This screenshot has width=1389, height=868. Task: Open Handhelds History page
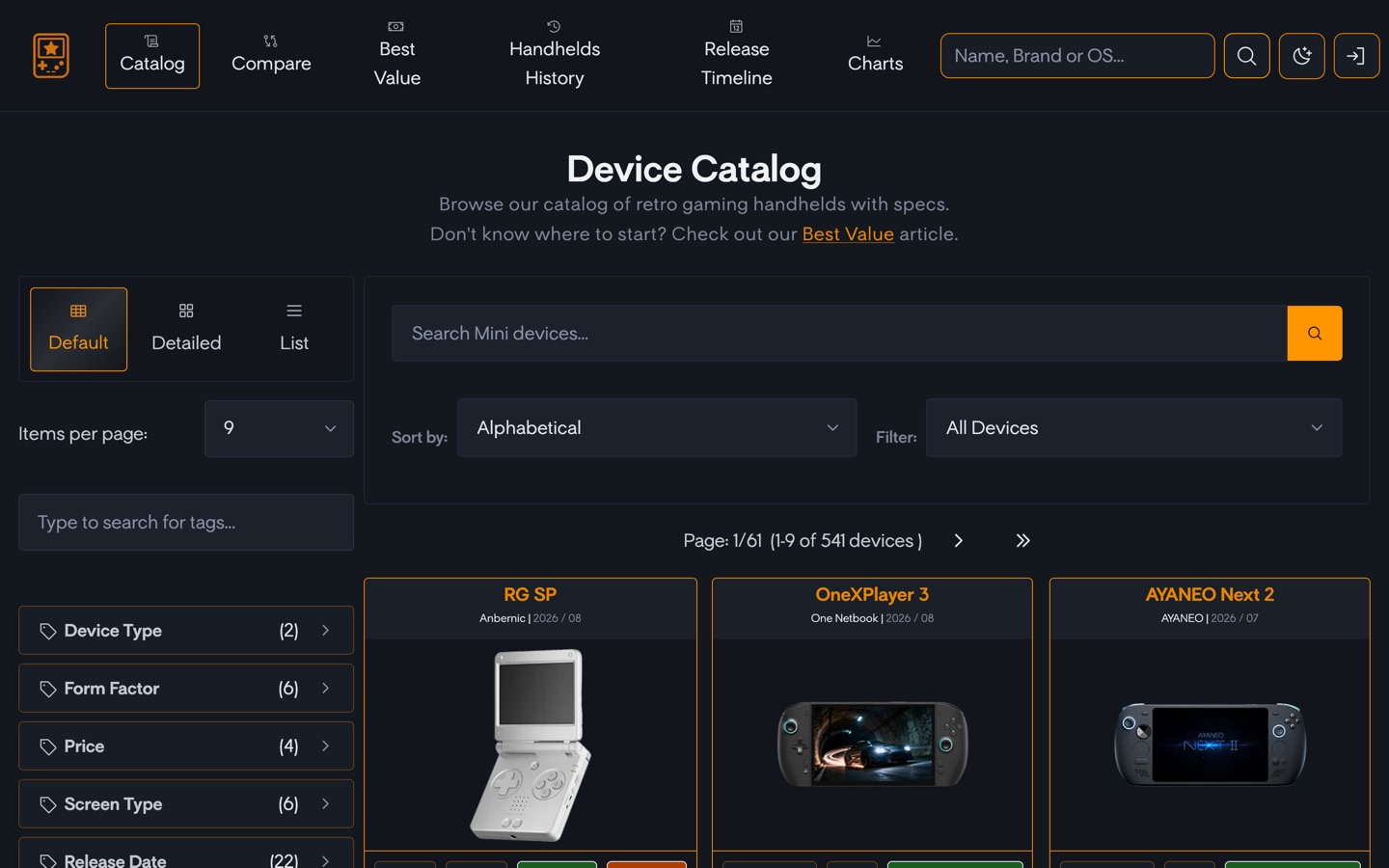click(x=555, y=56)
